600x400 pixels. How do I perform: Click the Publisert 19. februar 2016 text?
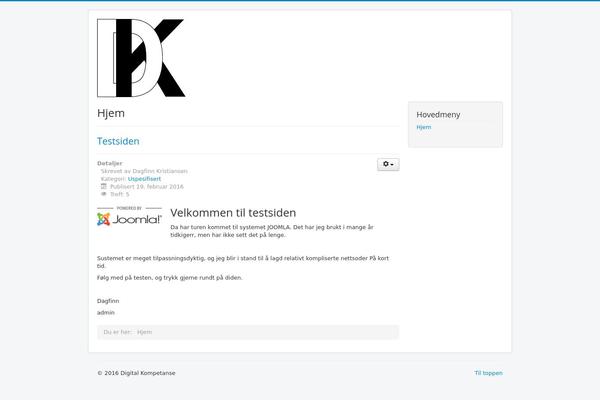pyautogui.click(x=147, y=186)
